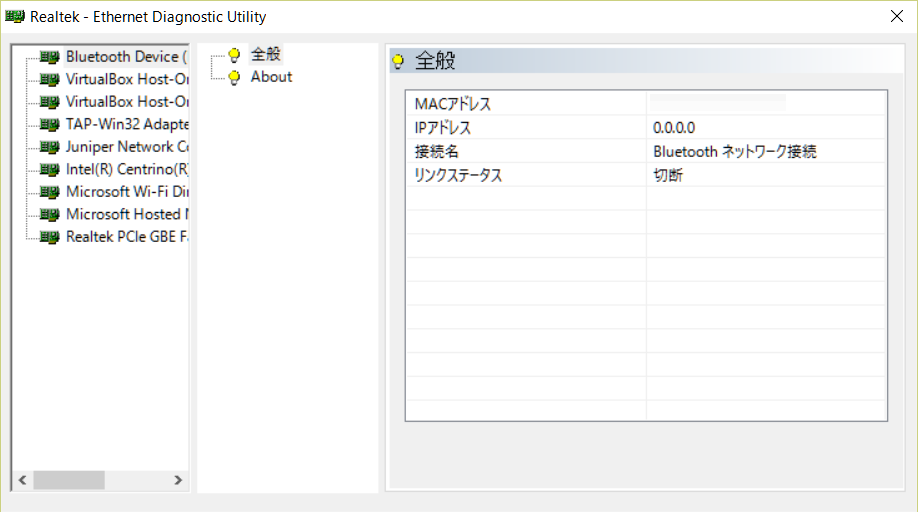The width and height of the screenshot is (918, 512).
Task: Click the lightbulb icon next to About
Action: (x=234, y=77)
